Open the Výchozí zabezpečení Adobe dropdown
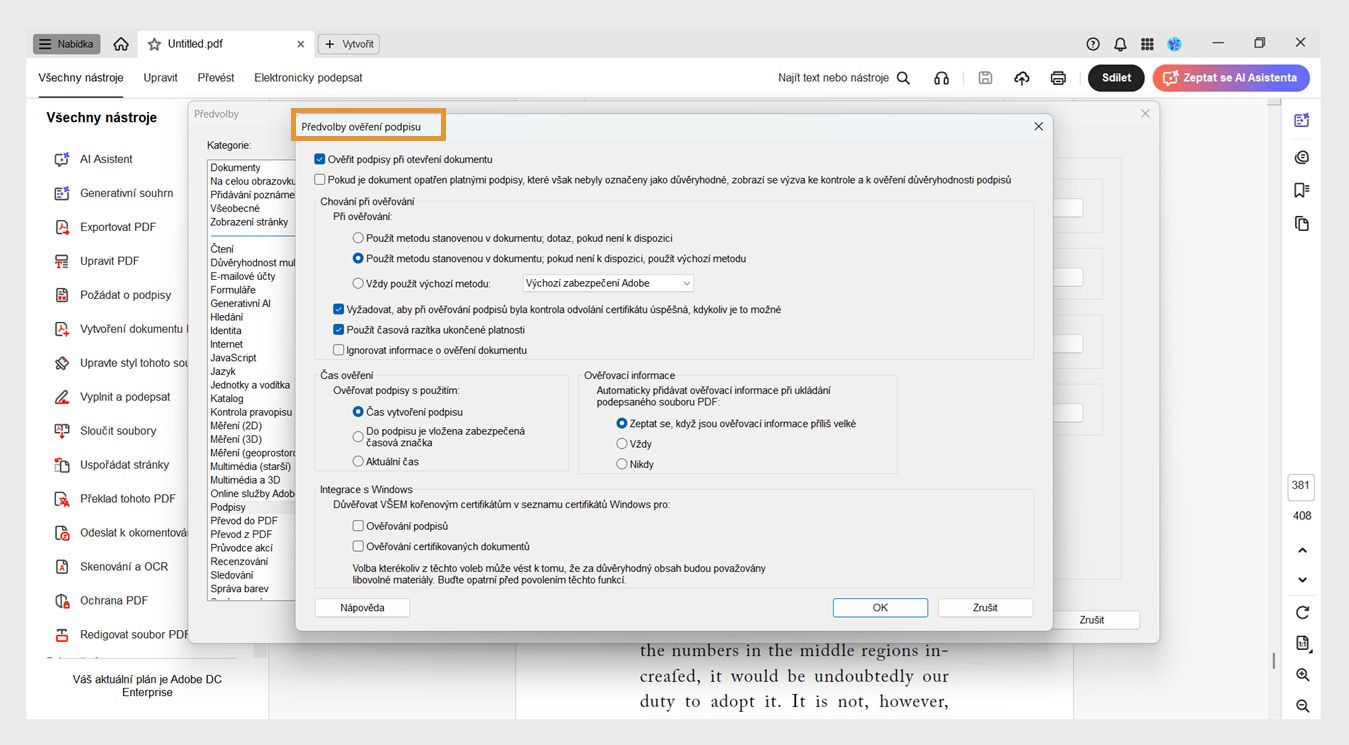Viewport: 1349px width, 745px height. pos(608,283)
